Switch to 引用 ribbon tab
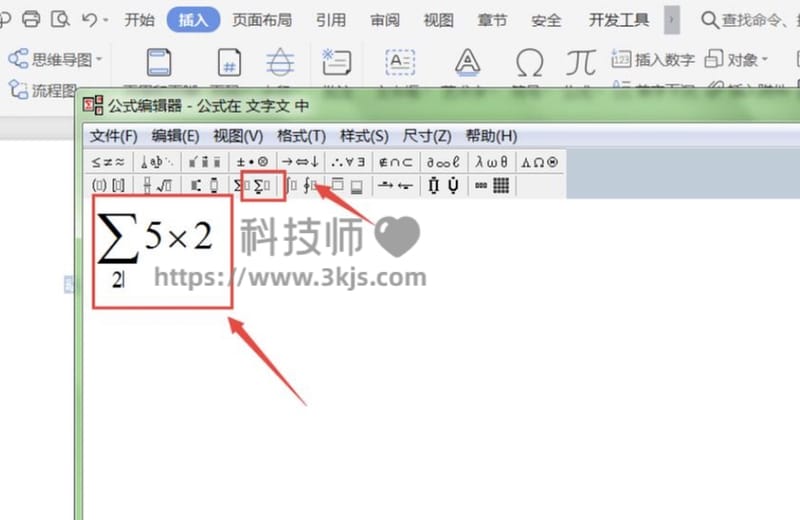 [330, 20]
